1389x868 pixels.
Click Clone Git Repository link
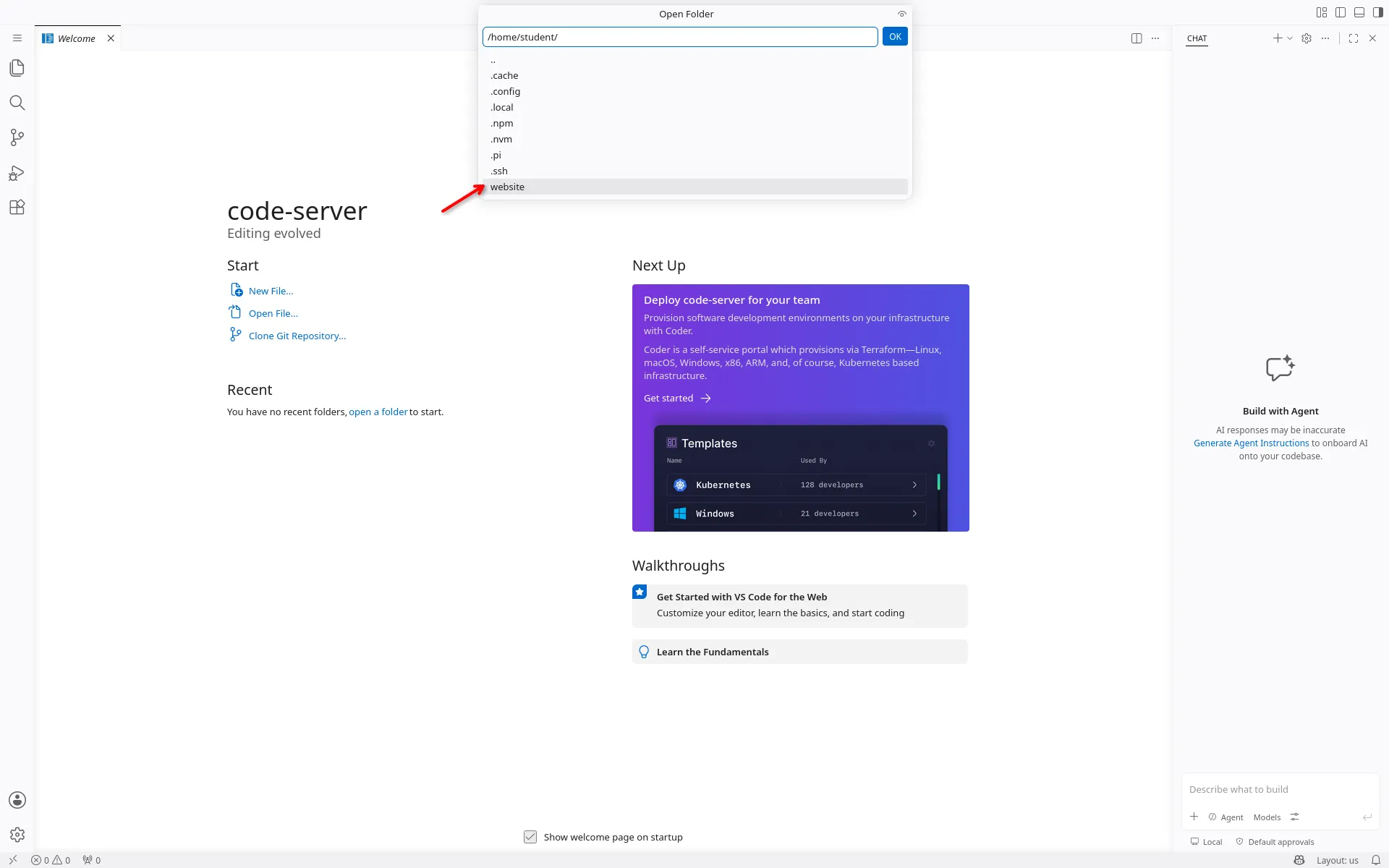(297, 336)
